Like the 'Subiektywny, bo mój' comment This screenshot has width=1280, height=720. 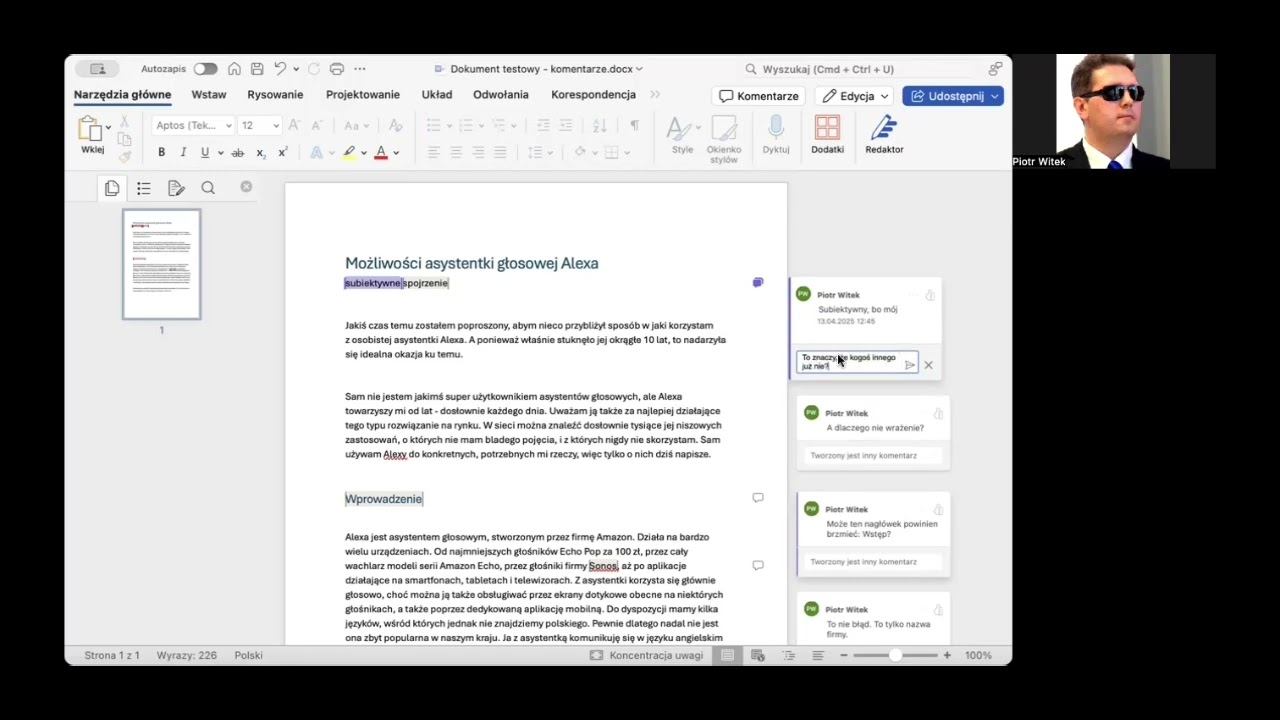point(930,295)
